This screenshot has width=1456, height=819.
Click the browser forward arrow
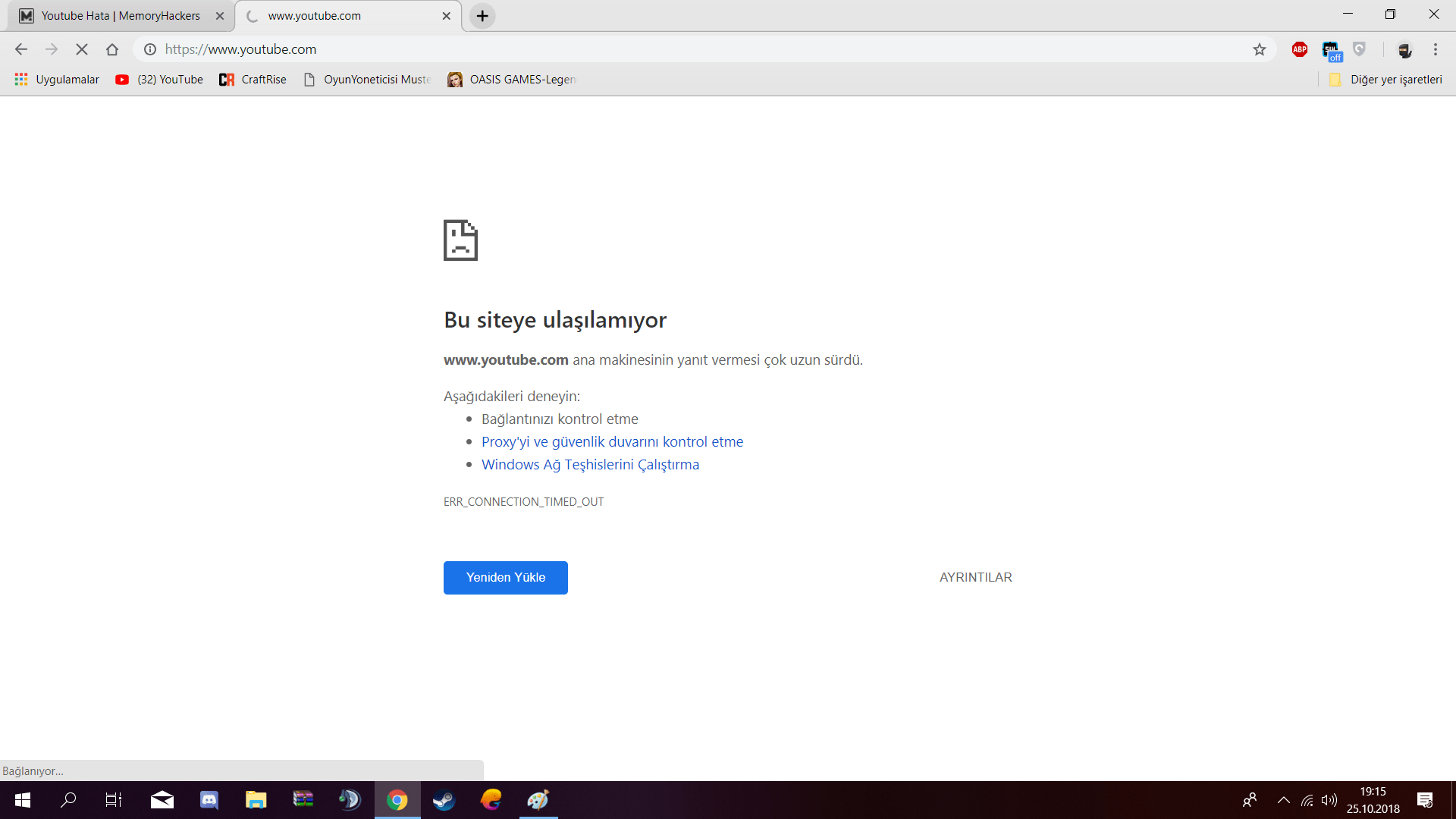[52, 49]
